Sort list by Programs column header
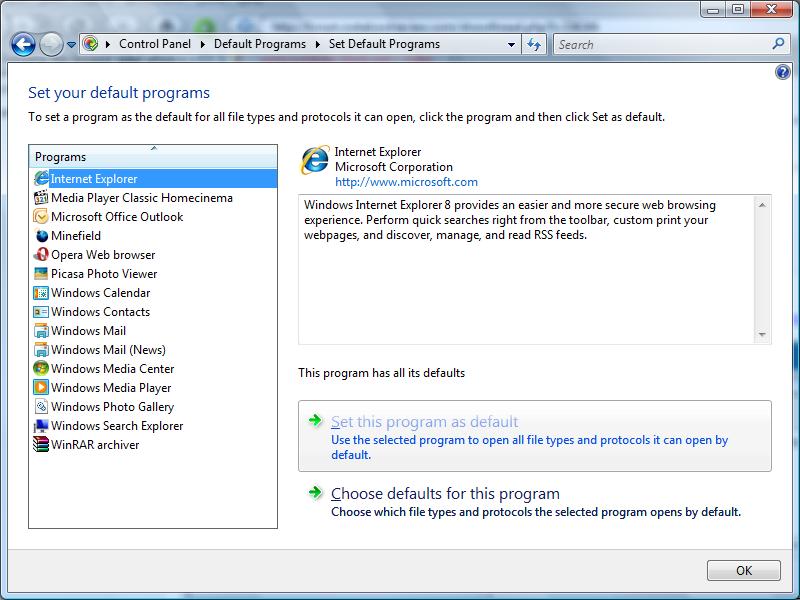The image size is (800, 600). click(x=153, y=157)
